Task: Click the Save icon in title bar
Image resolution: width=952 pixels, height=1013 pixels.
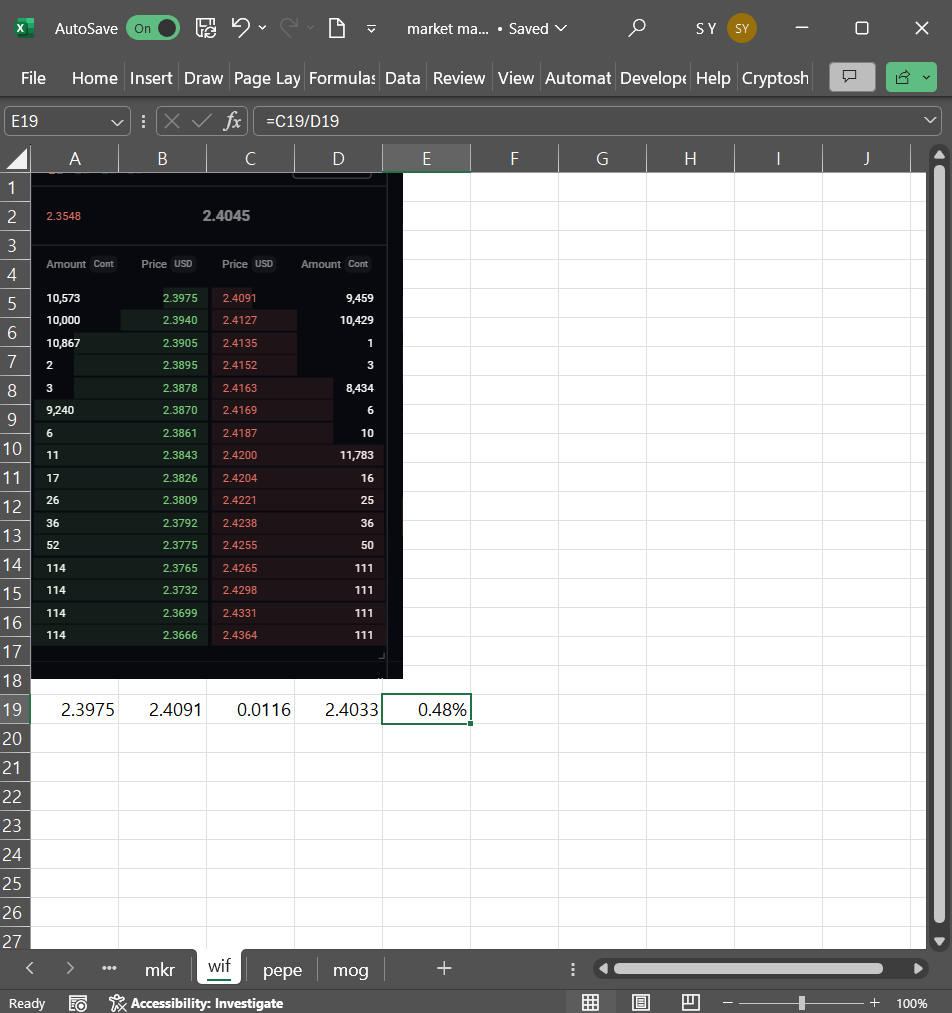Action: (206, 28)
